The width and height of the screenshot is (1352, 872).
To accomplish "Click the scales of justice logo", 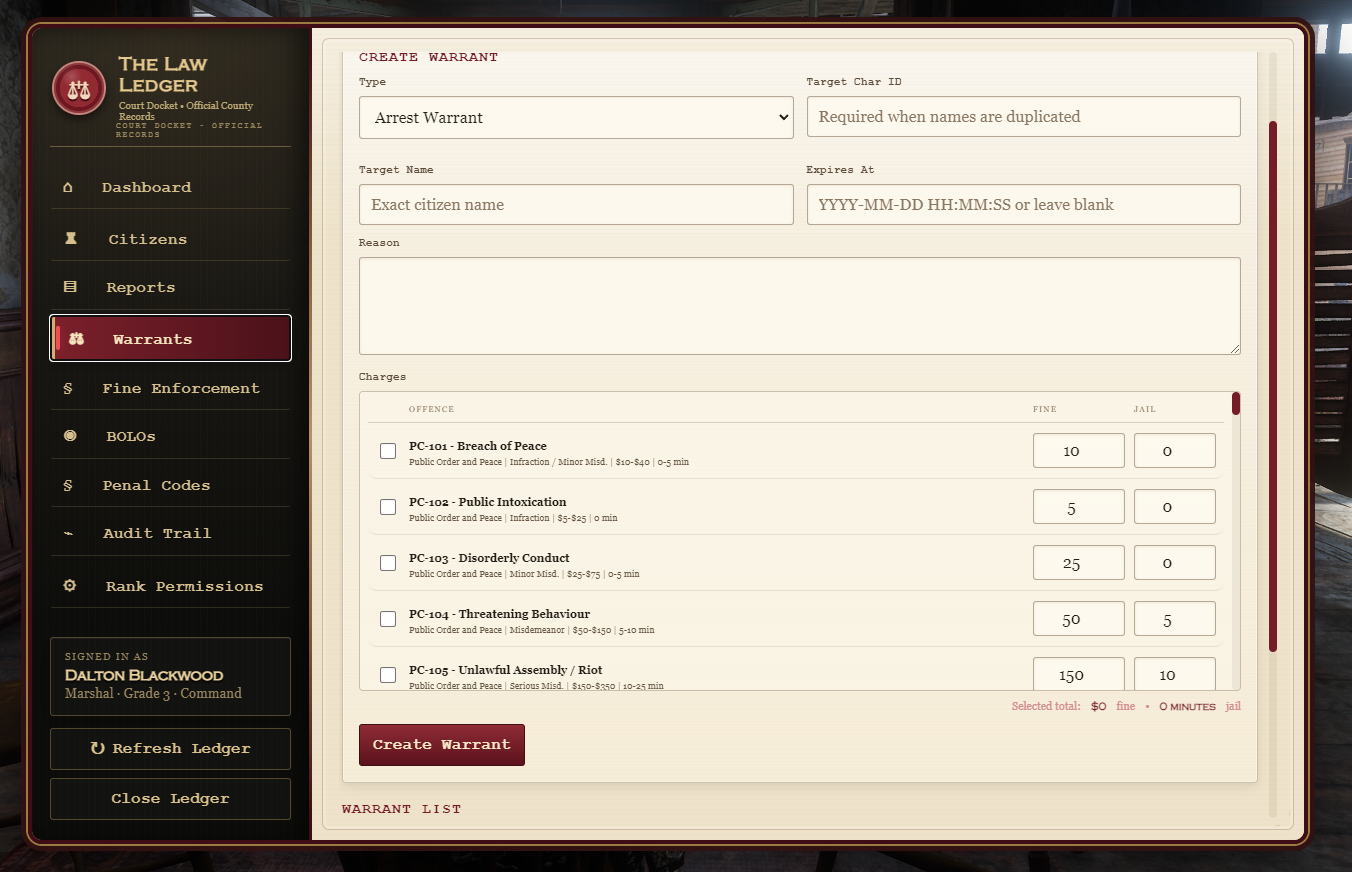I will 79,88.
